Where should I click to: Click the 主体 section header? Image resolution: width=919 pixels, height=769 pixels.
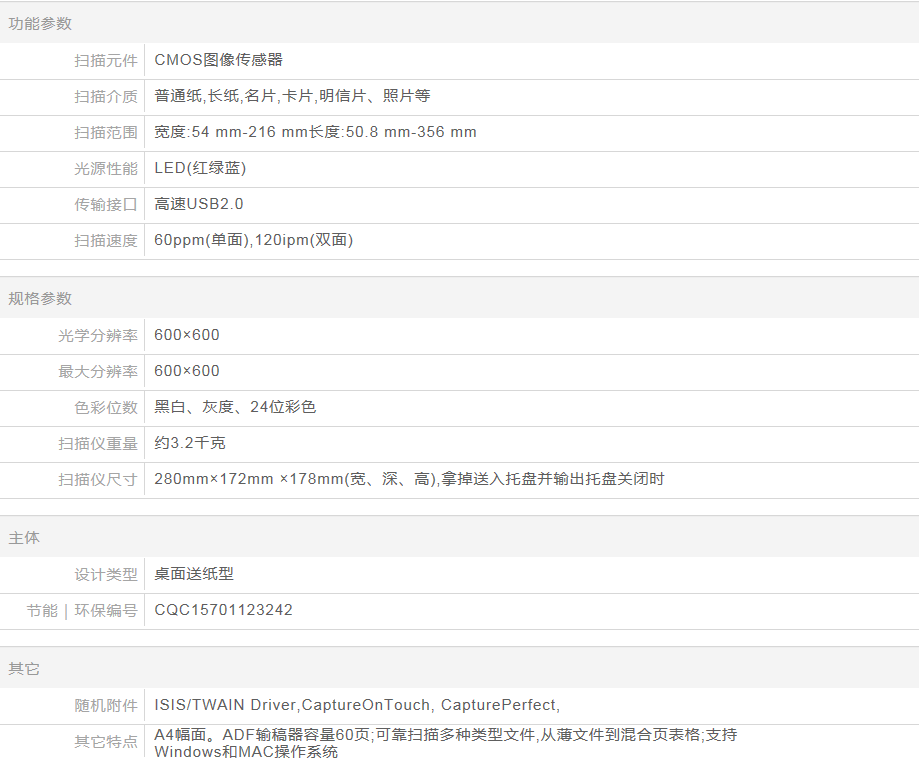coord(24,538)
